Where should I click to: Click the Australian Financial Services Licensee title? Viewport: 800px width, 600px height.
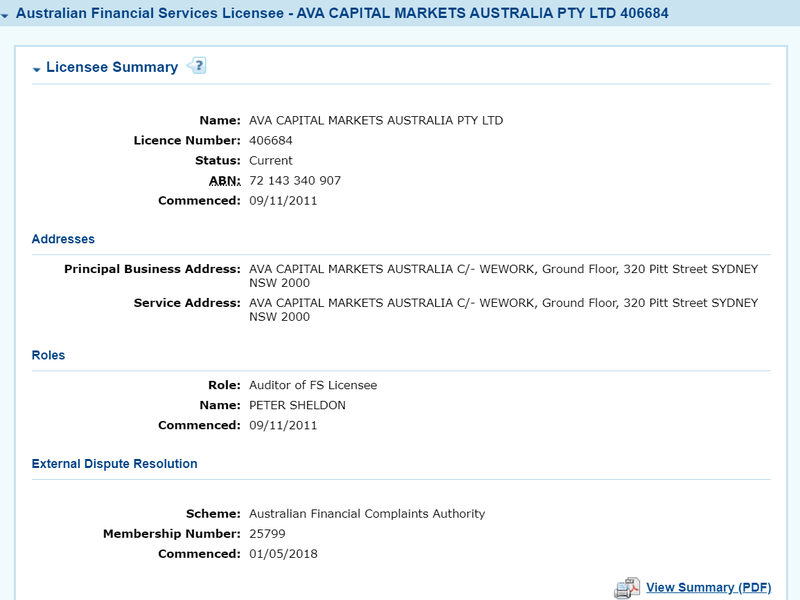pyautogui.click(x=342, y=13)
